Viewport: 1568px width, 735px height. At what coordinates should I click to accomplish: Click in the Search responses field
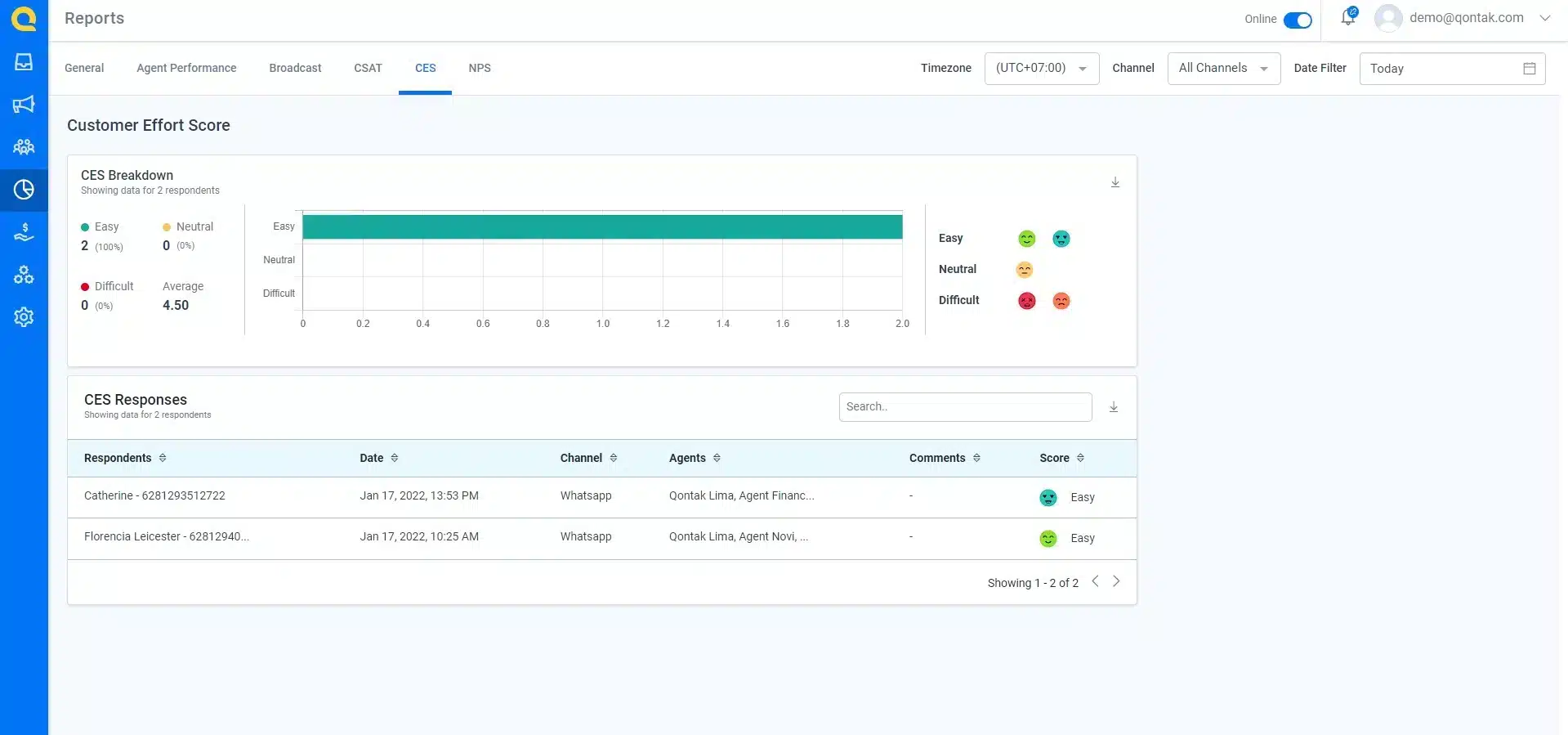click(x=965, y=407)
